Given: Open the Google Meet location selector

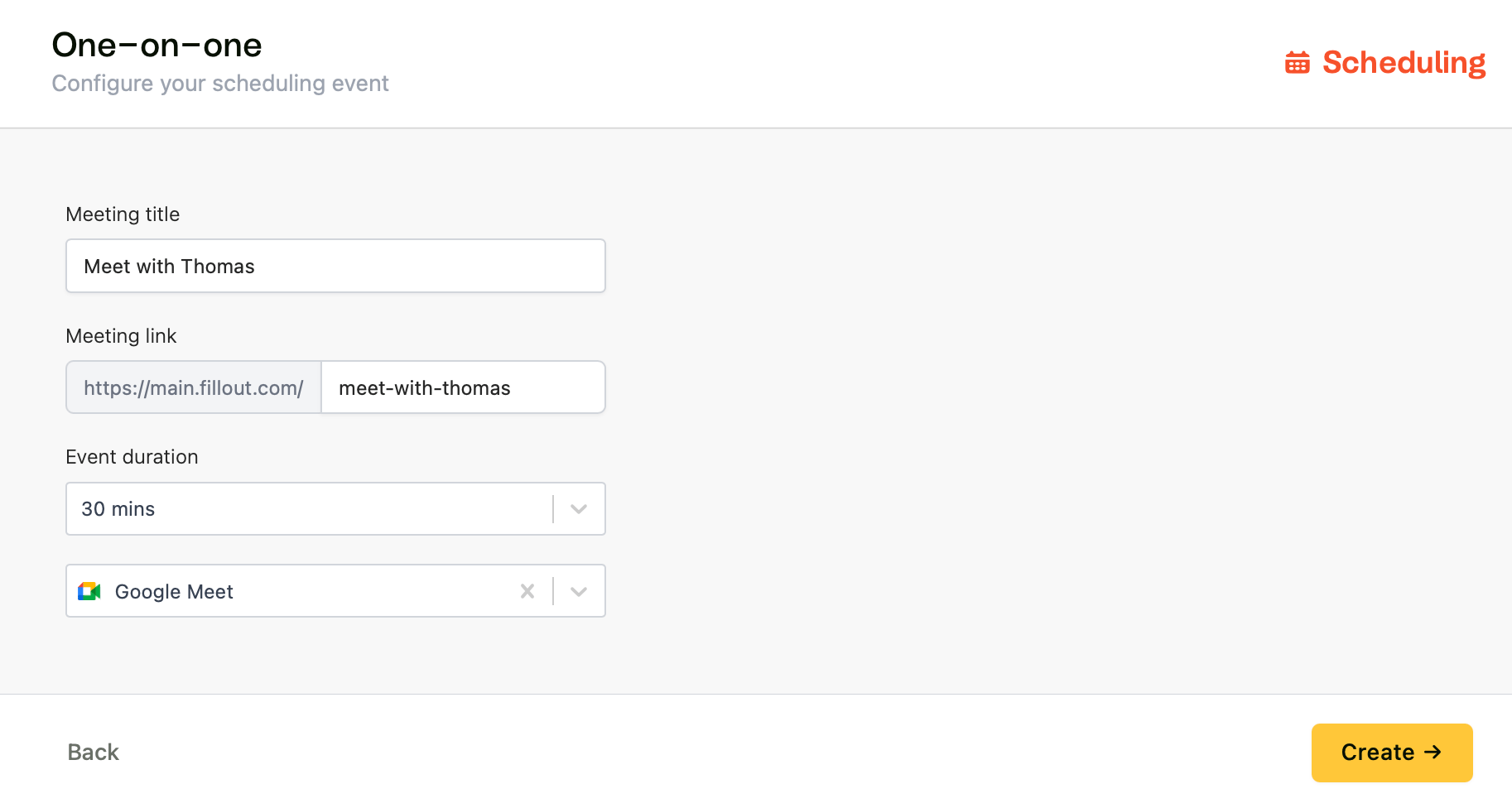Looking at the screenshot, I should pos(335,591).
